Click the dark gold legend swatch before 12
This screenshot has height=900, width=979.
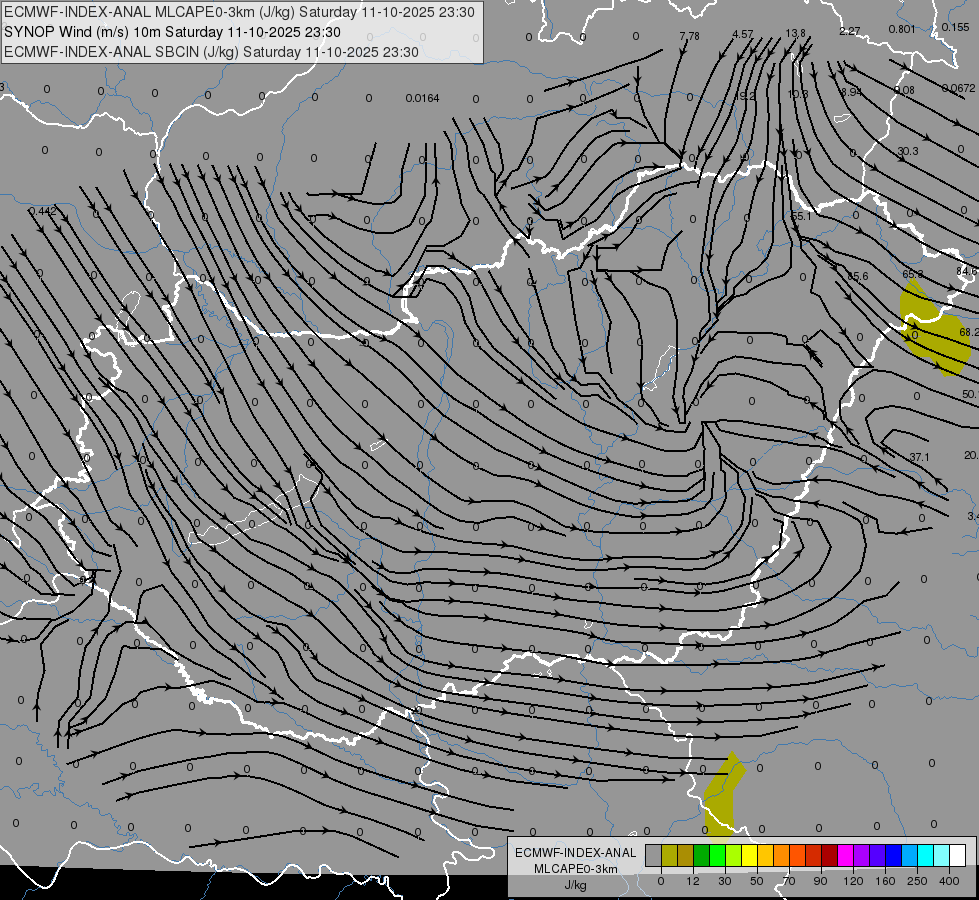coord(685,856)
